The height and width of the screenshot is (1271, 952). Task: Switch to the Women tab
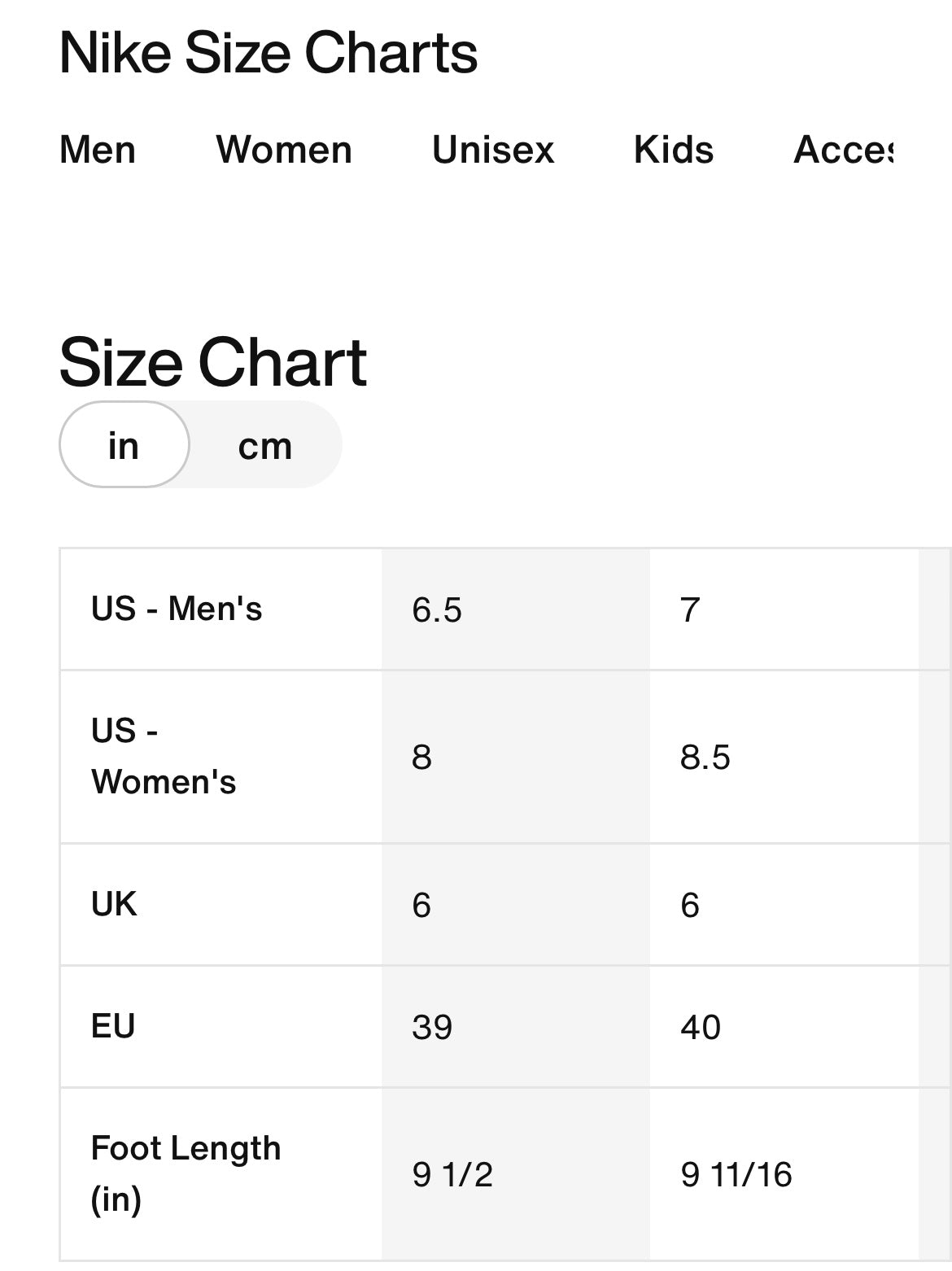[284, 151]
